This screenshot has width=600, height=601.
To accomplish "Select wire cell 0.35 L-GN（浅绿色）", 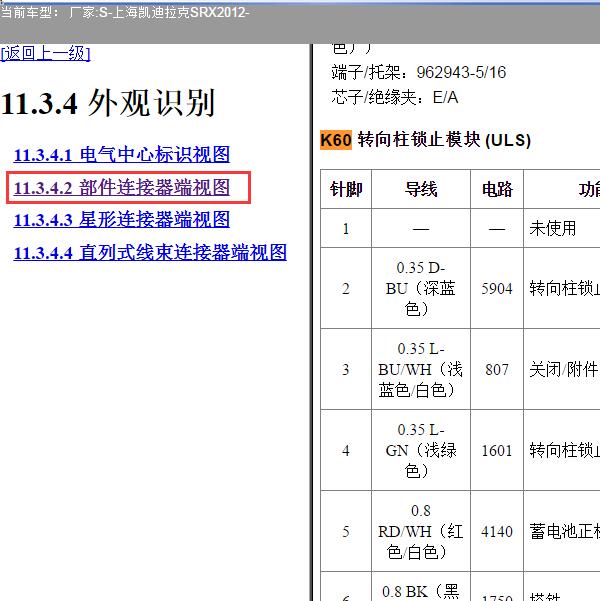I will (421, 450).
